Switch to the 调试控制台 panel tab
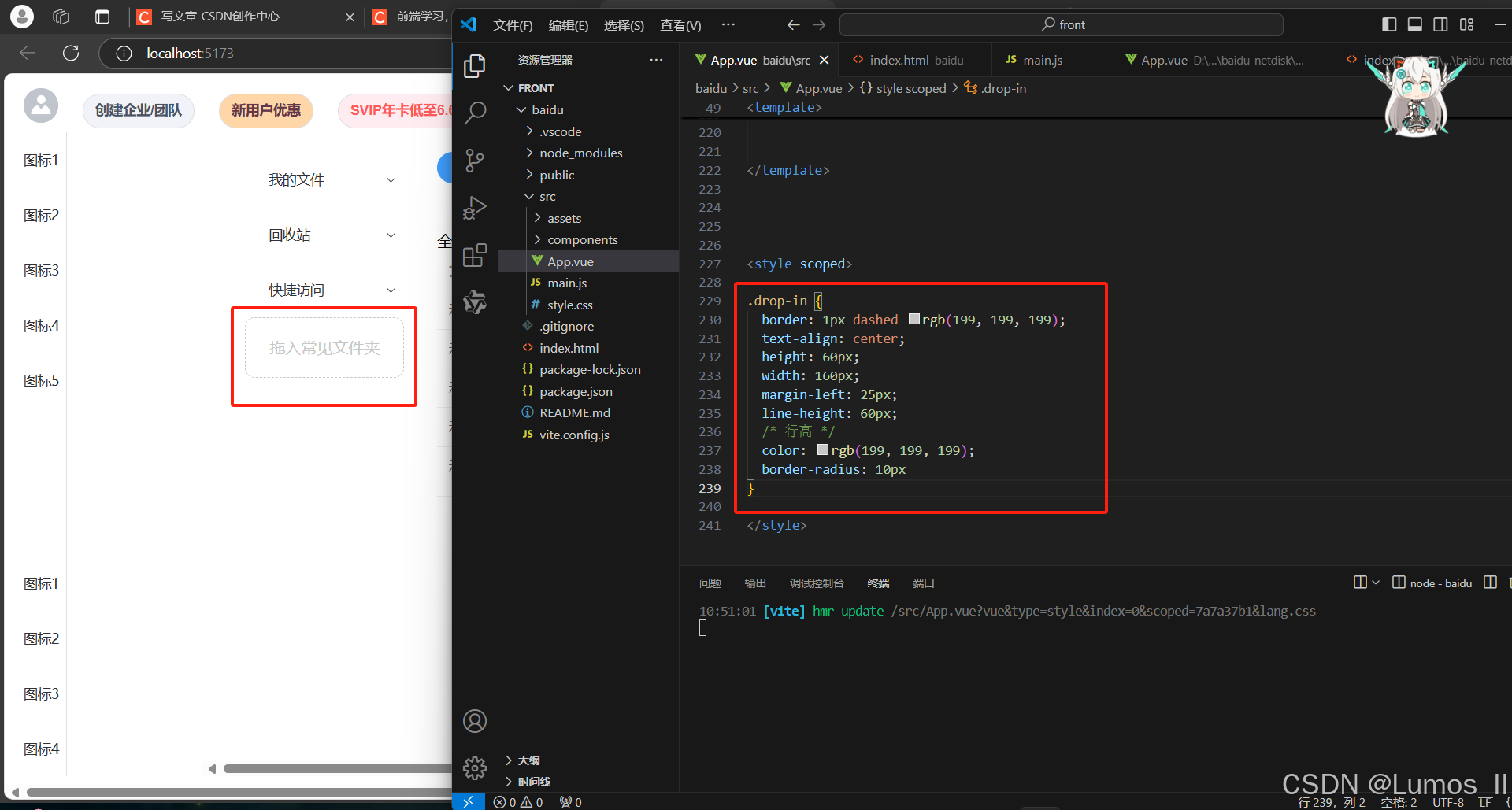 817,583
